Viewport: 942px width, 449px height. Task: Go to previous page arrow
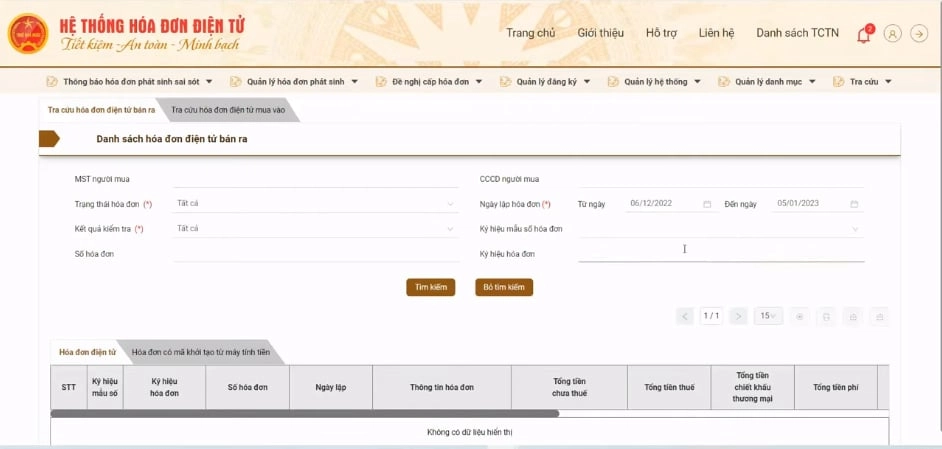[x=685, y=316]
